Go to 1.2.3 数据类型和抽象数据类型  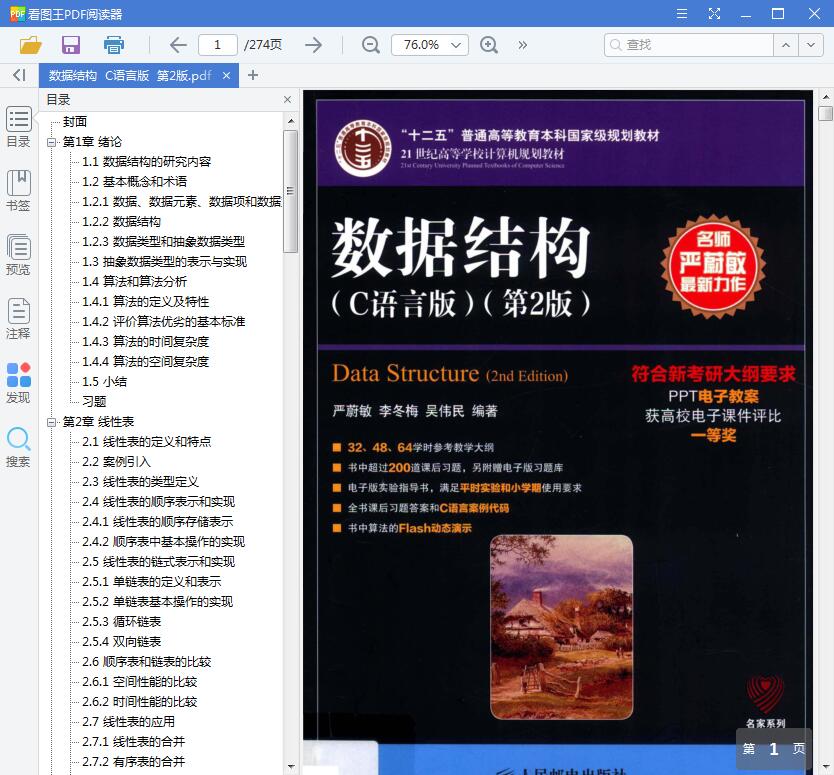point(163,242)
